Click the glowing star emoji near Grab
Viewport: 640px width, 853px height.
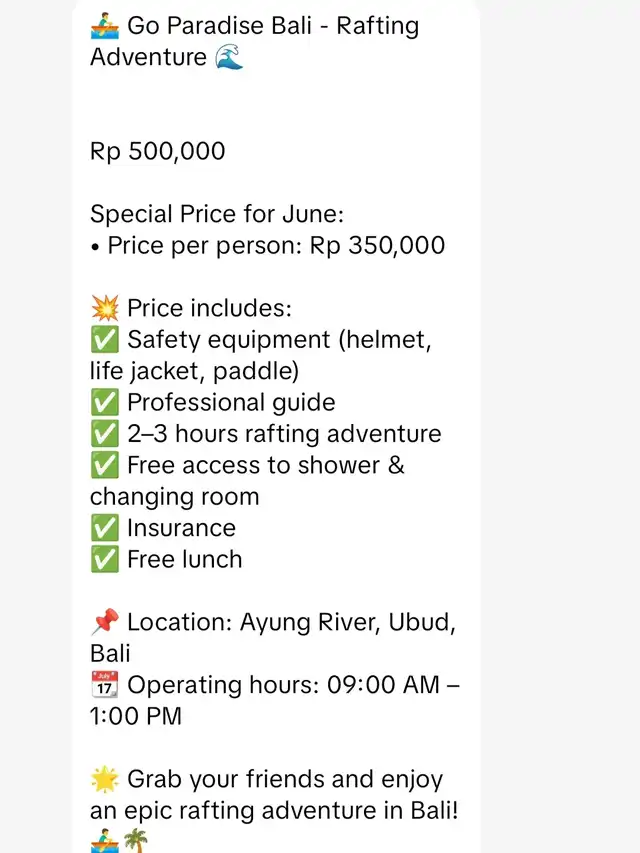point(104,779)
